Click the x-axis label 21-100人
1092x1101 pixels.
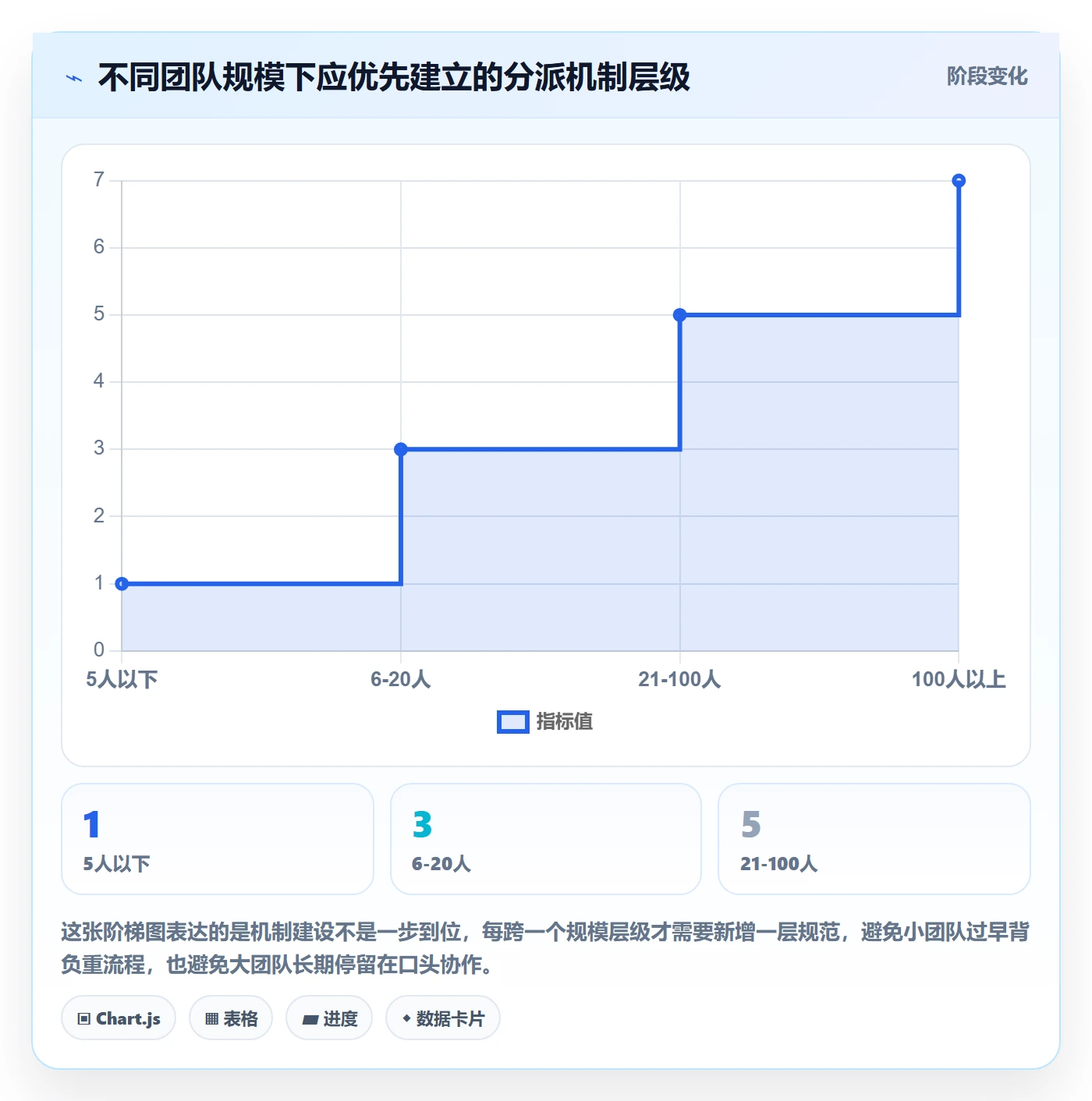click(679, 679)
